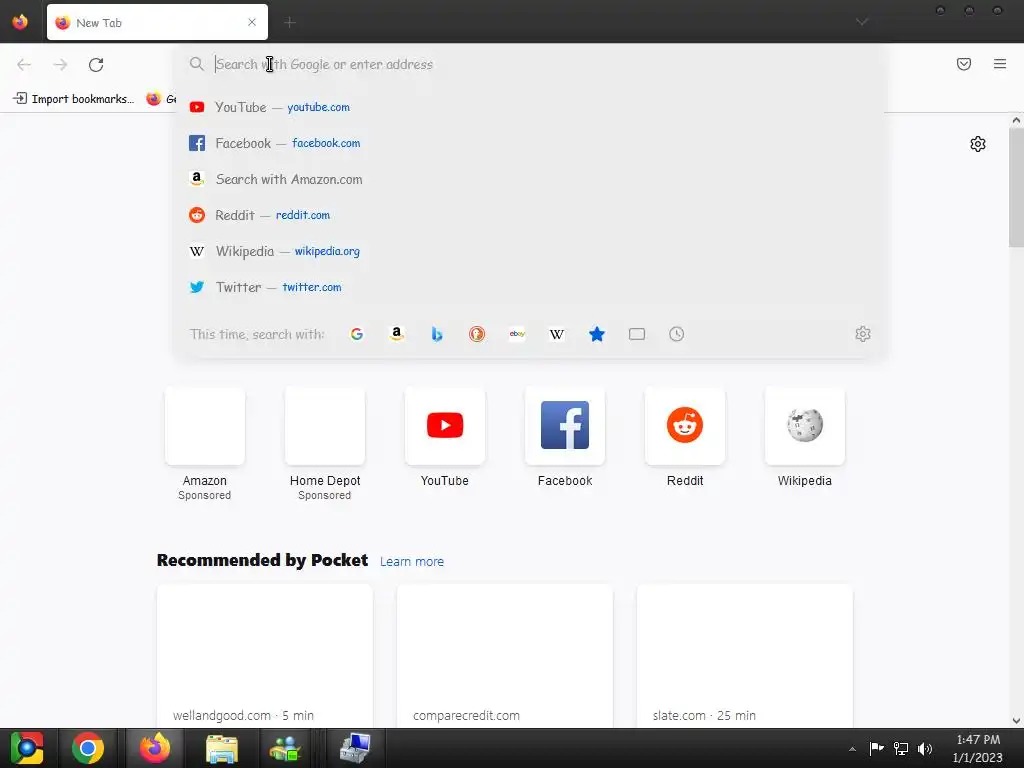
Task: Show hidden tray icons arrow
Action: point(852,749)
